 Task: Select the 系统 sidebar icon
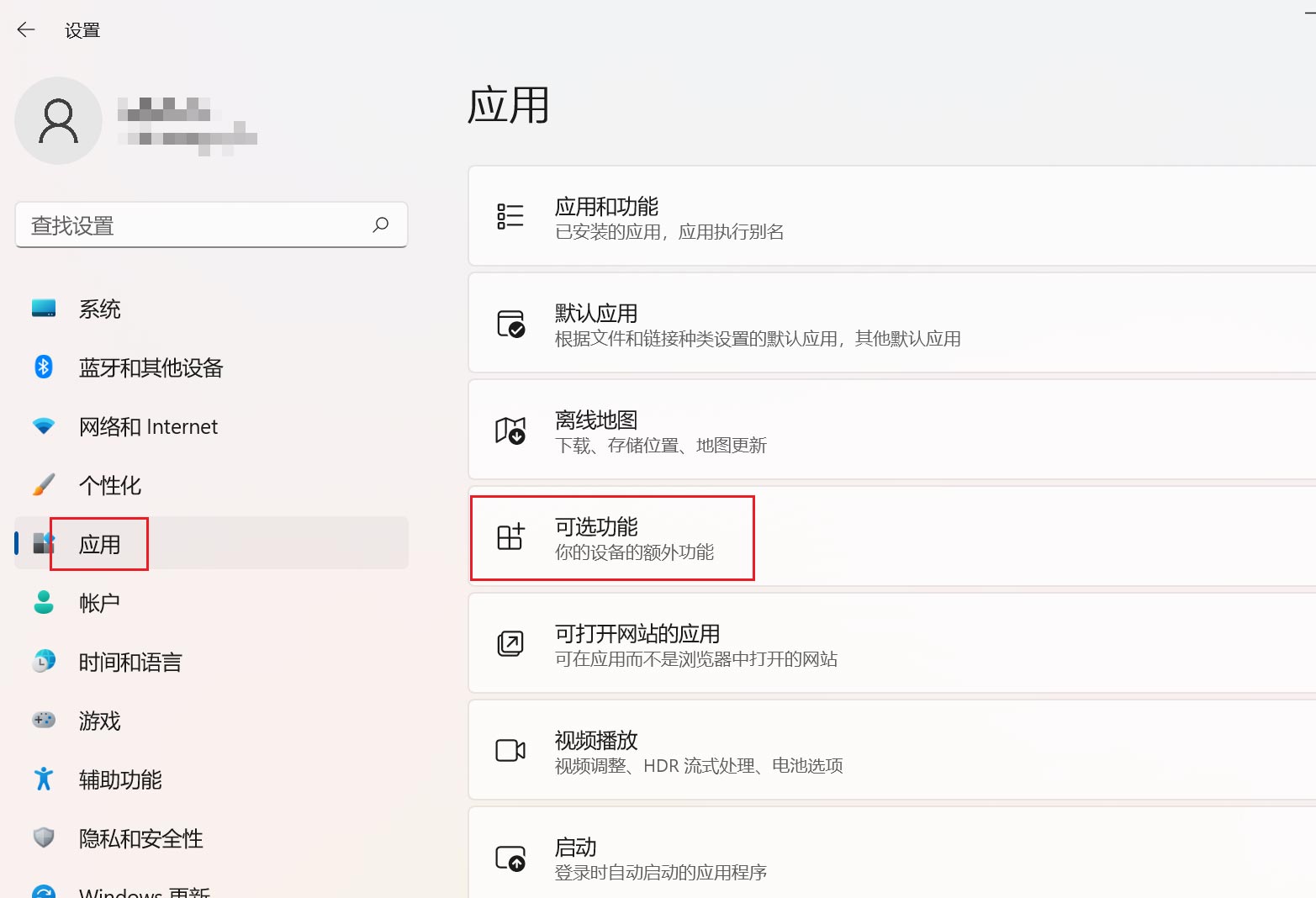click(x=42, y=308)
